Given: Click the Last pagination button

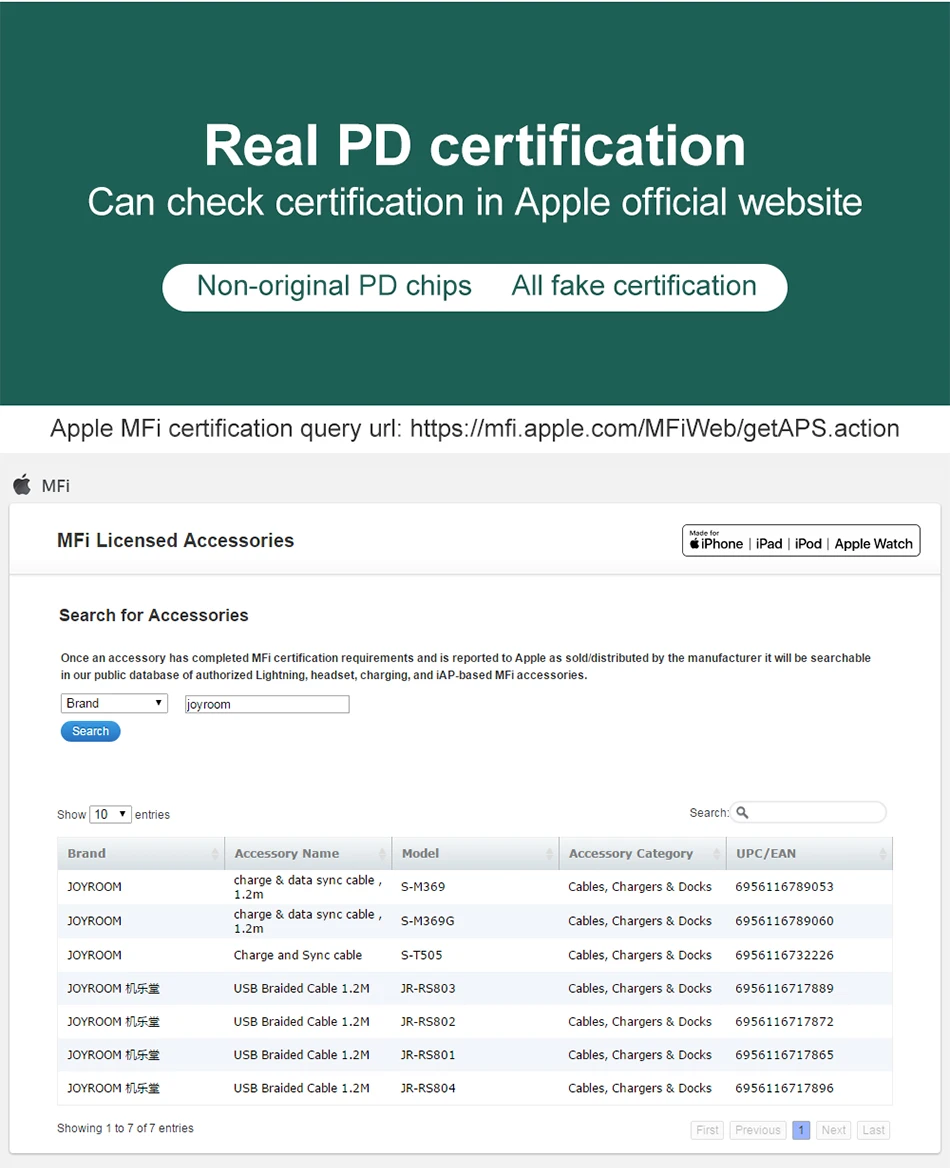Looking at the screenshot, I should (873, 1130).
